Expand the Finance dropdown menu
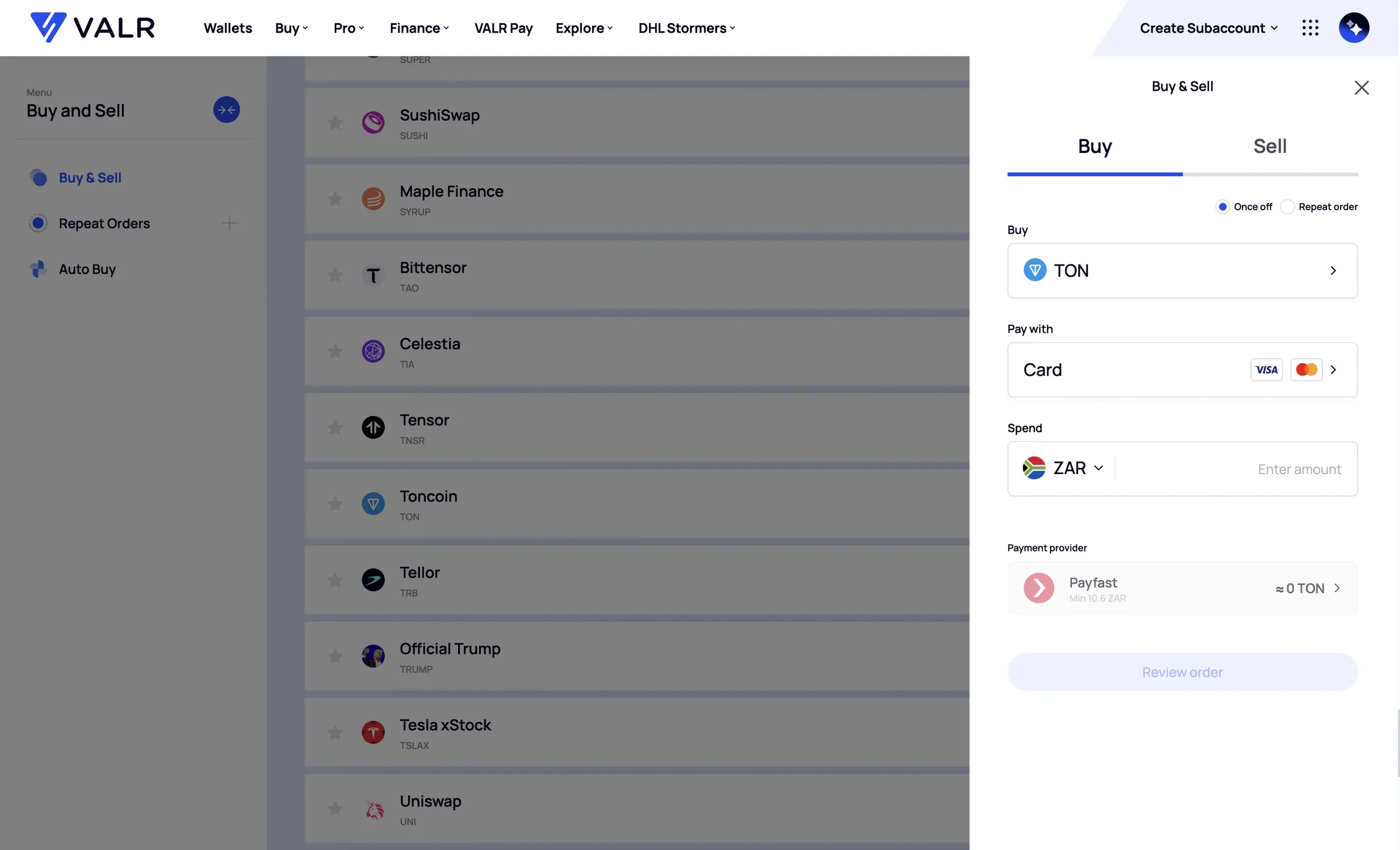The width and height of the screenshot is (1400, 850). [x=419, y=28]
